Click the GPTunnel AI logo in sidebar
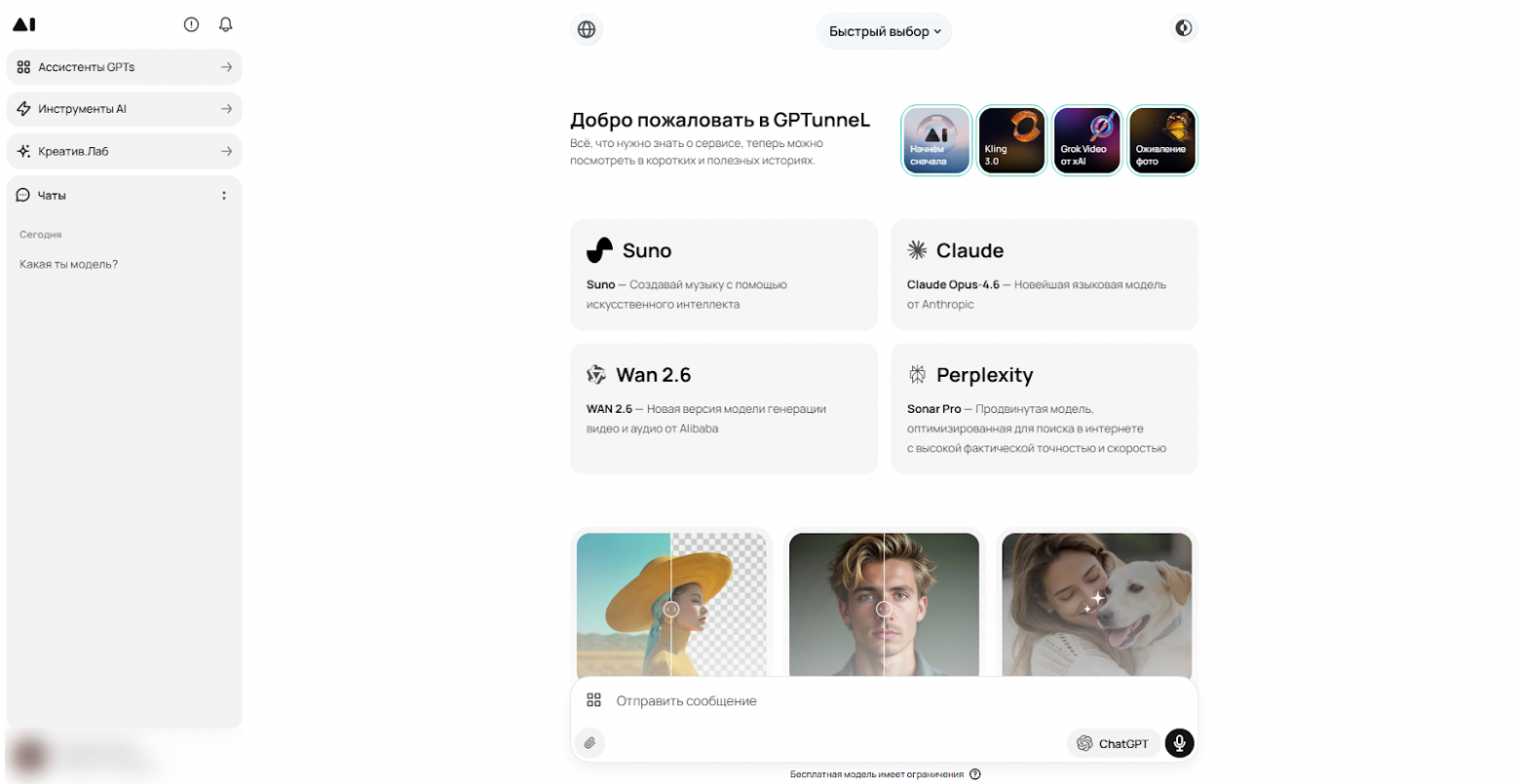The height and width of the screenshot is (784, 1520). click(x=24, y=24)
